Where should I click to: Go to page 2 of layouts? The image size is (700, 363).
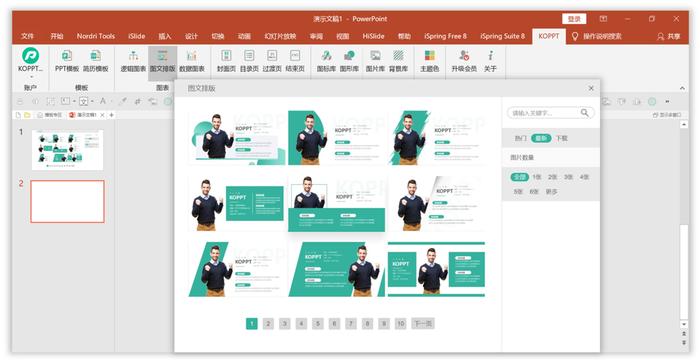(268, 323)
